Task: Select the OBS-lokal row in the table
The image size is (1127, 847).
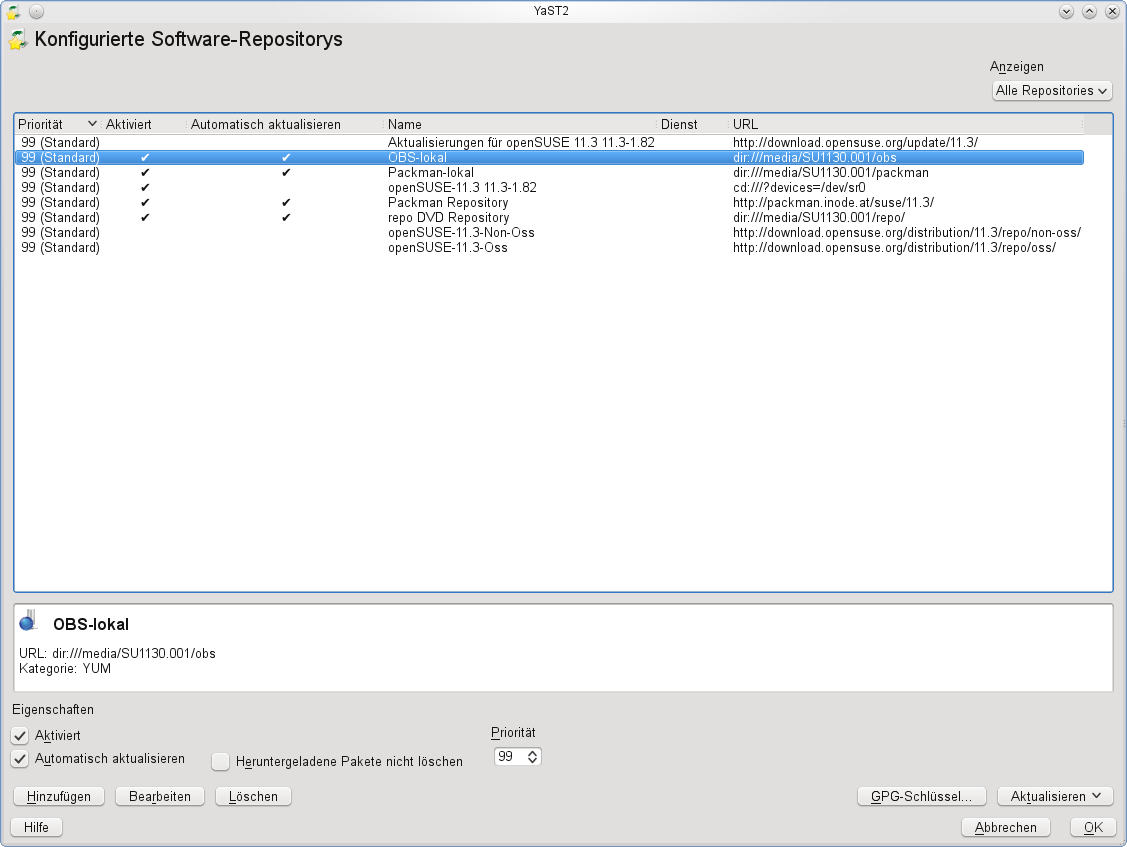Action: pos(549,157)
